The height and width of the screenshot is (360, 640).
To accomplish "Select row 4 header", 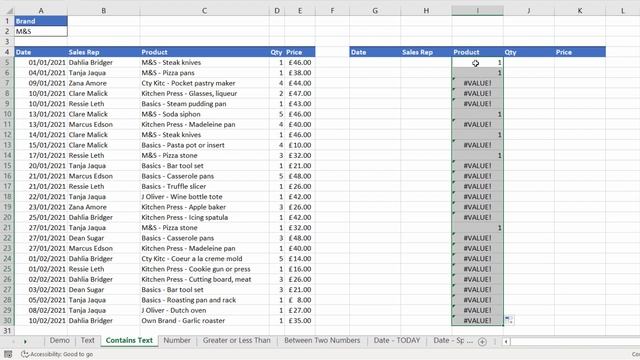I will [x=7, y=52].
